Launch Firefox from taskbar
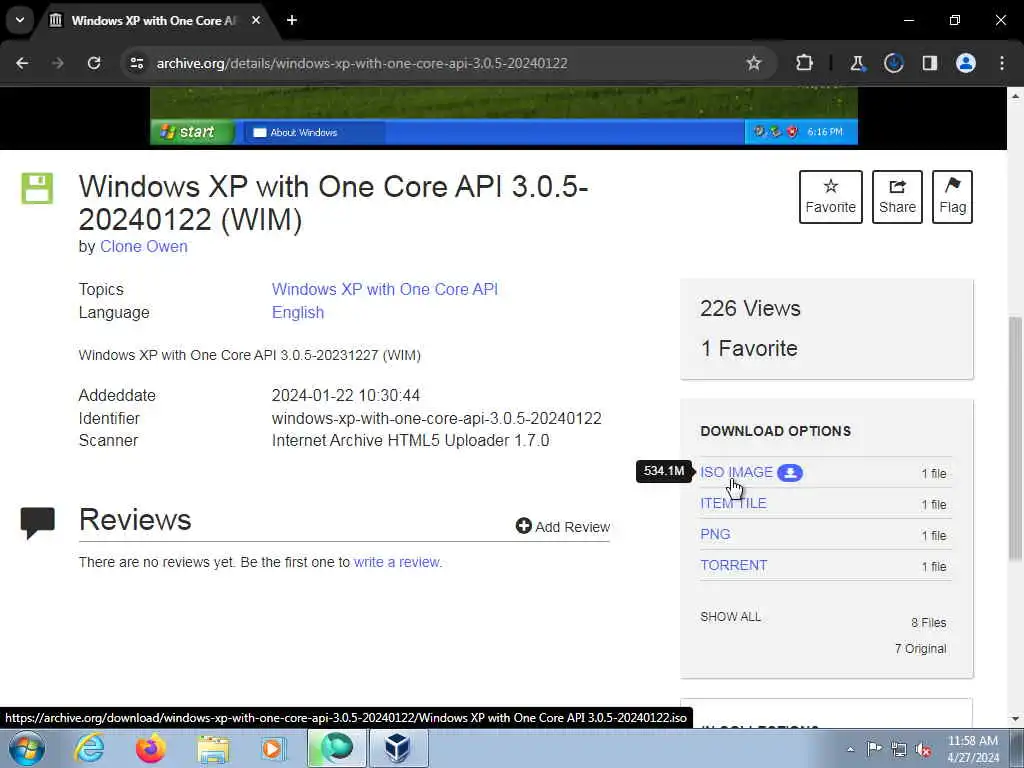This screenshot has width=1024, height=768. pos(151,749)
